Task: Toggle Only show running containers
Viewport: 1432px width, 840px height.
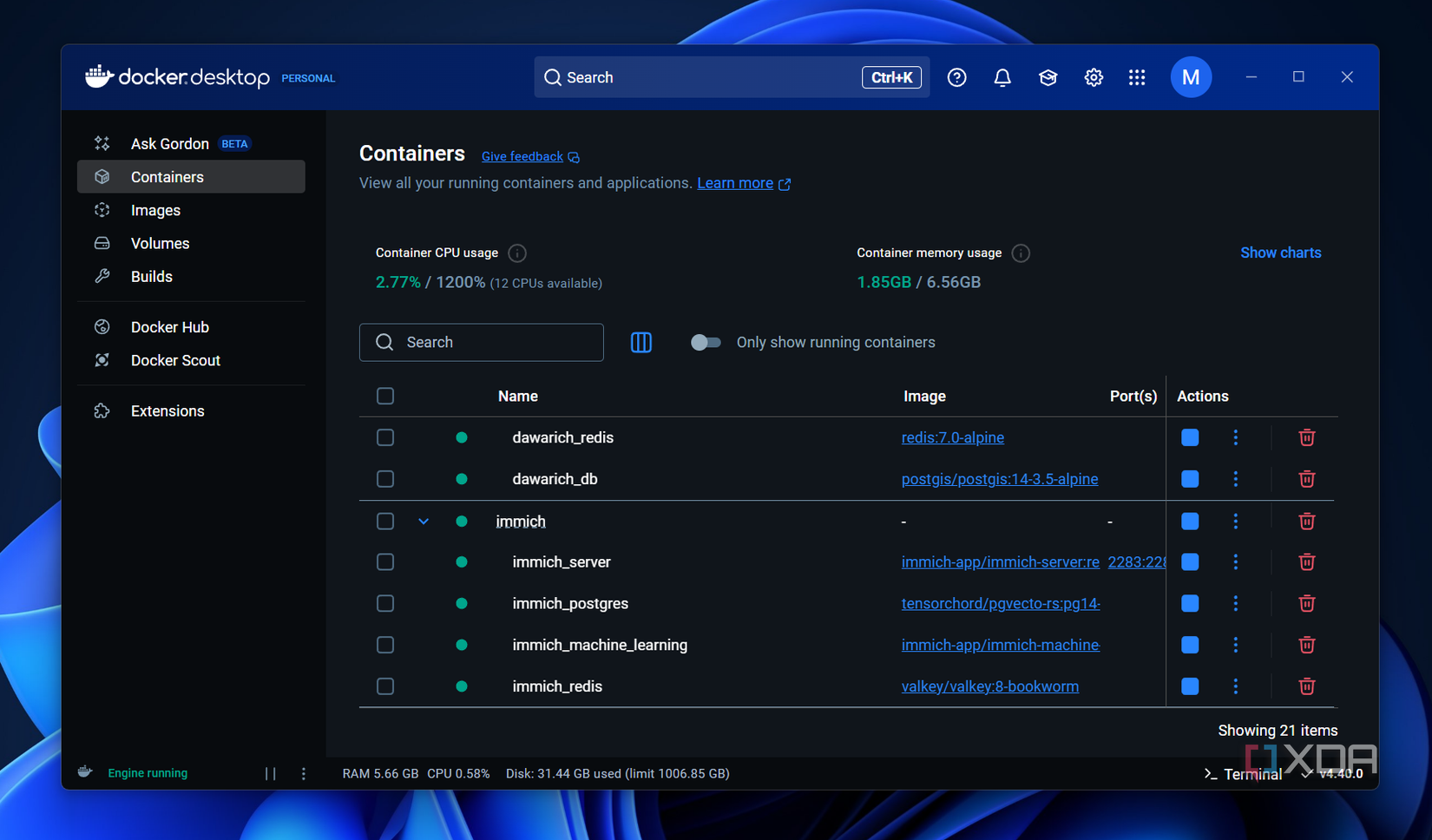Action: click(x=706, y=343)
